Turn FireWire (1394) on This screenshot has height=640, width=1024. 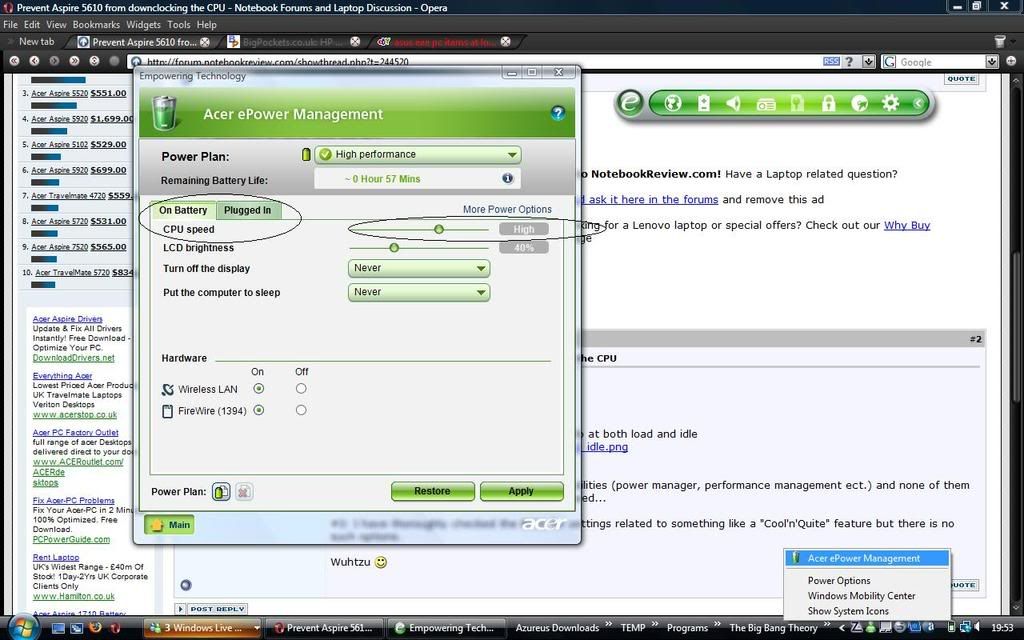tap(259, 410)
